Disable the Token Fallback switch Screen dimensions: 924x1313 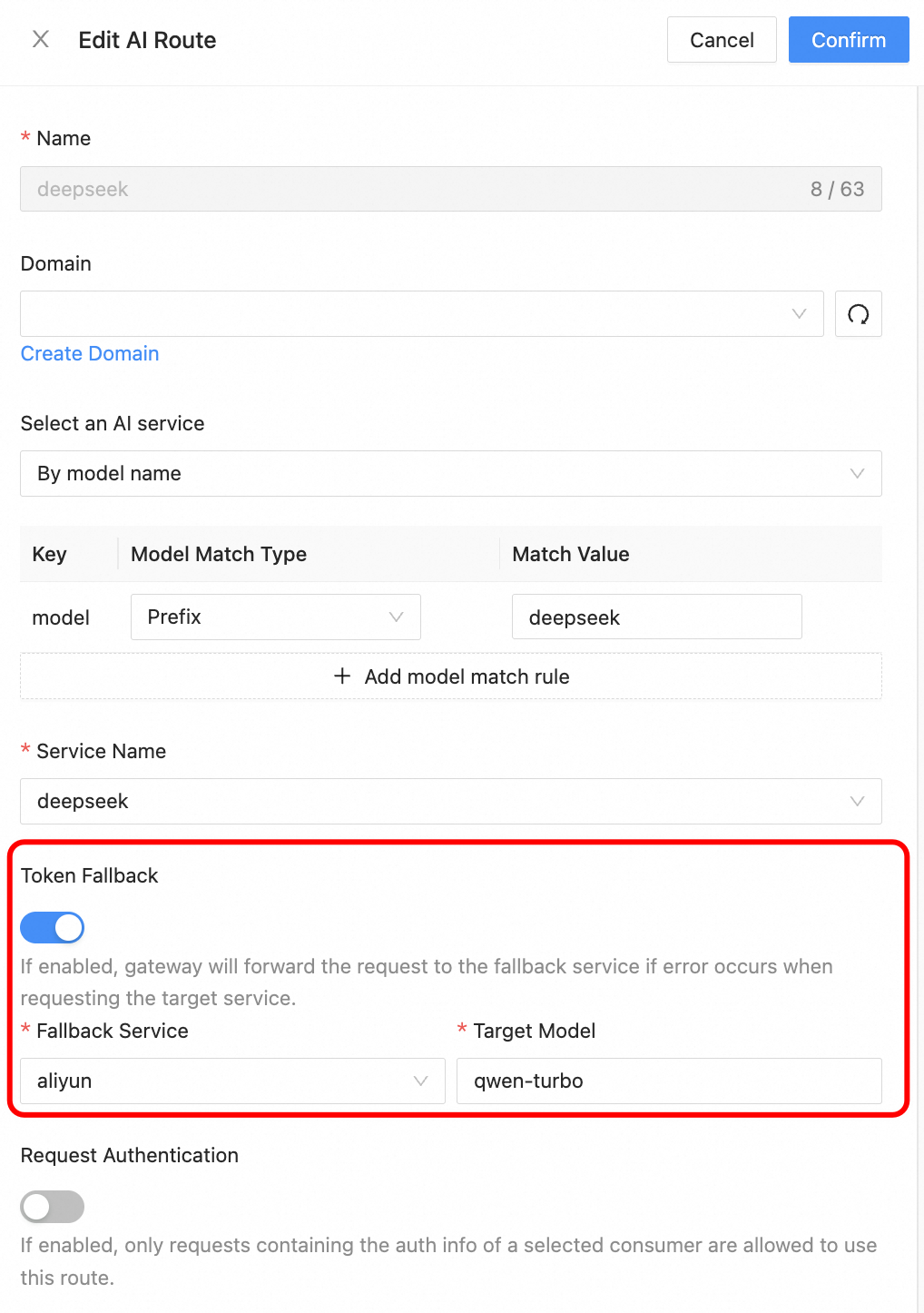pos(53,927)
